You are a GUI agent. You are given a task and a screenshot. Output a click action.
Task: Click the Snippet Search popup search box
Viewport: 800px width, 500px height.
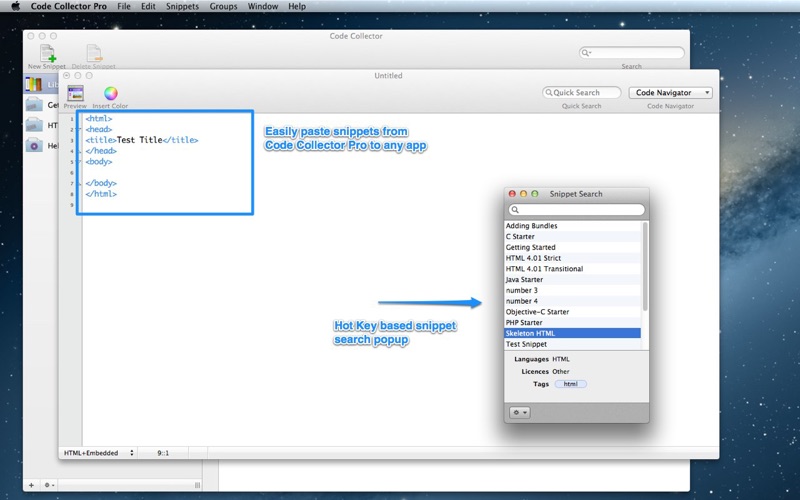point(577,210)
